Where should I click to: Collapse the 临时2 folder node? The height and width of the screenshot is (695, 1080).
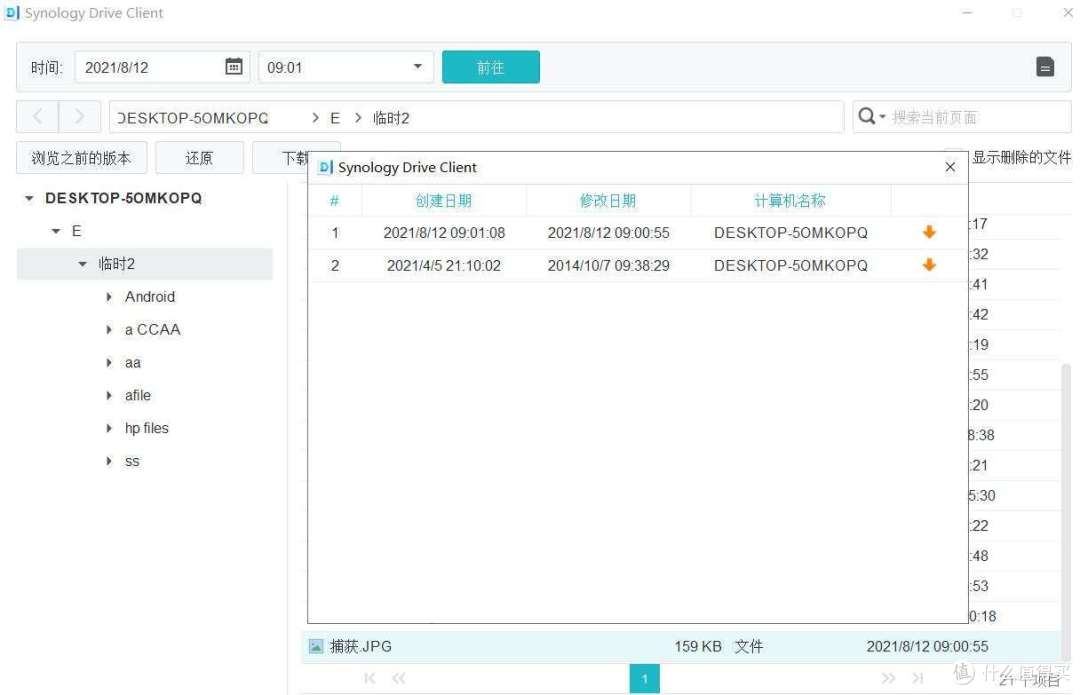tap(83, 264)
